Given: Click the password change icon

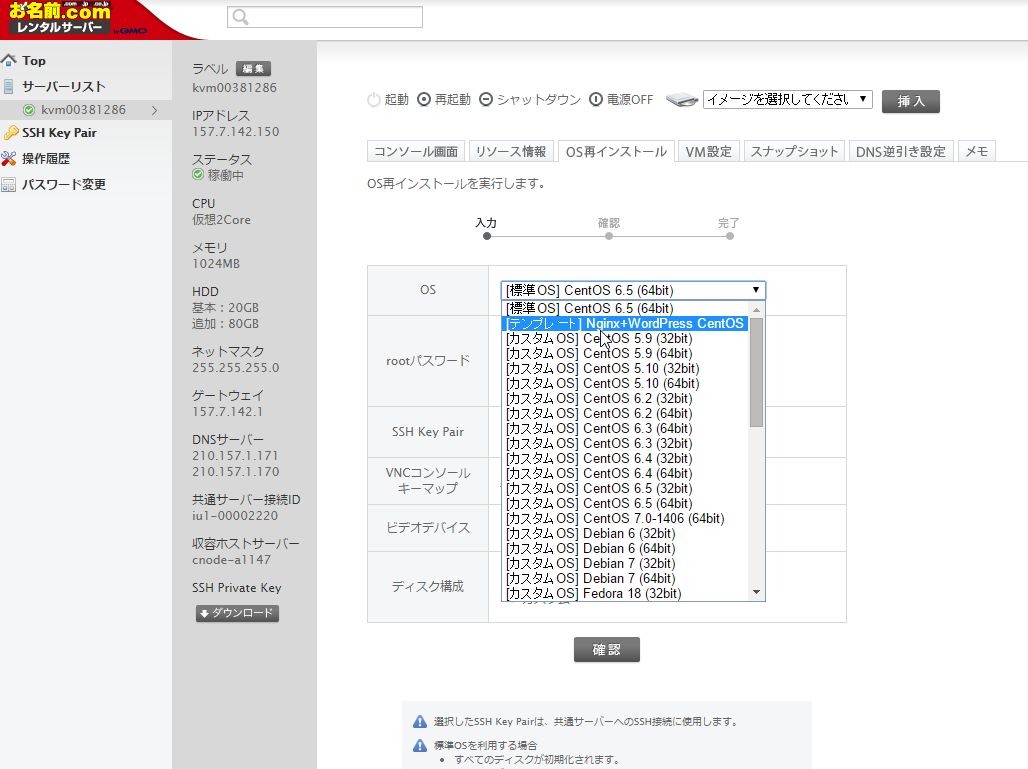Looking at the screenshot, I should tap(9, 185).
